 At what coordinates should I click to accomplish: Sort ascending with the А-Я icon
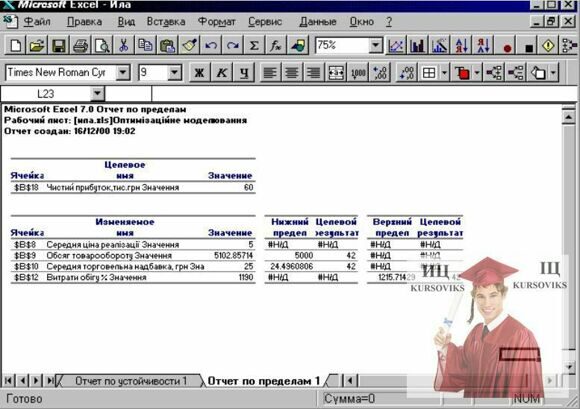click(461, 46)
